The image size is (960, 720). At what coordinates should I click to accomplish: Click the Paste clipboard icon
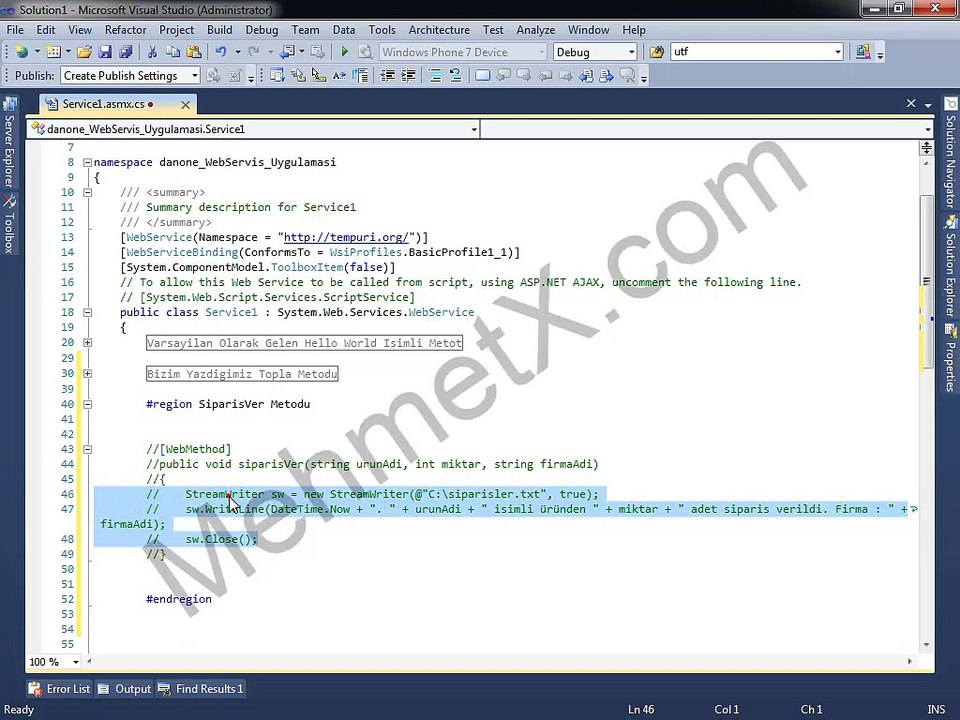(x=194, y=52)
